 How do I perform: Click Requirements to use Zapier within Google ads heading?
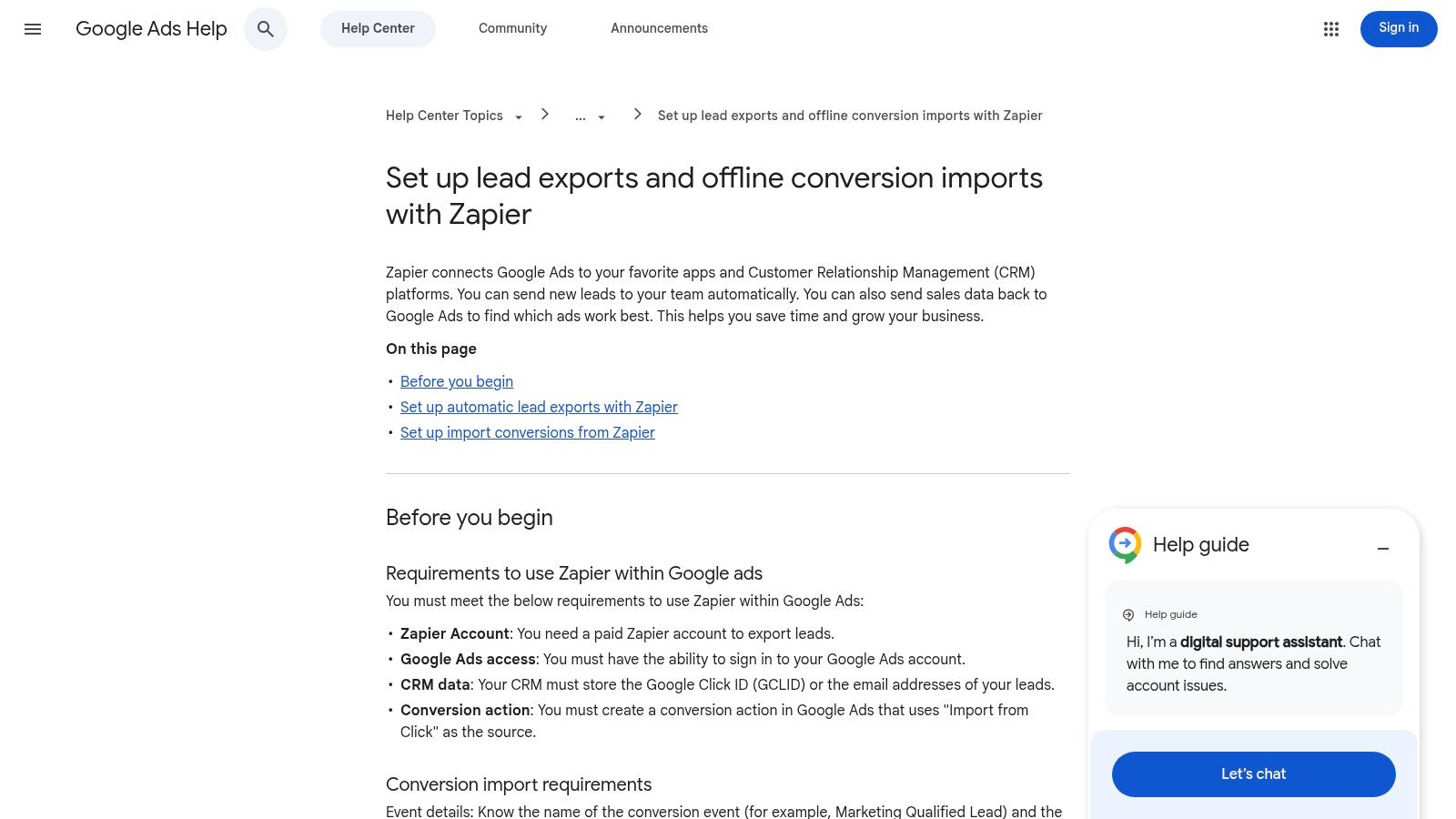coord(574,573)
